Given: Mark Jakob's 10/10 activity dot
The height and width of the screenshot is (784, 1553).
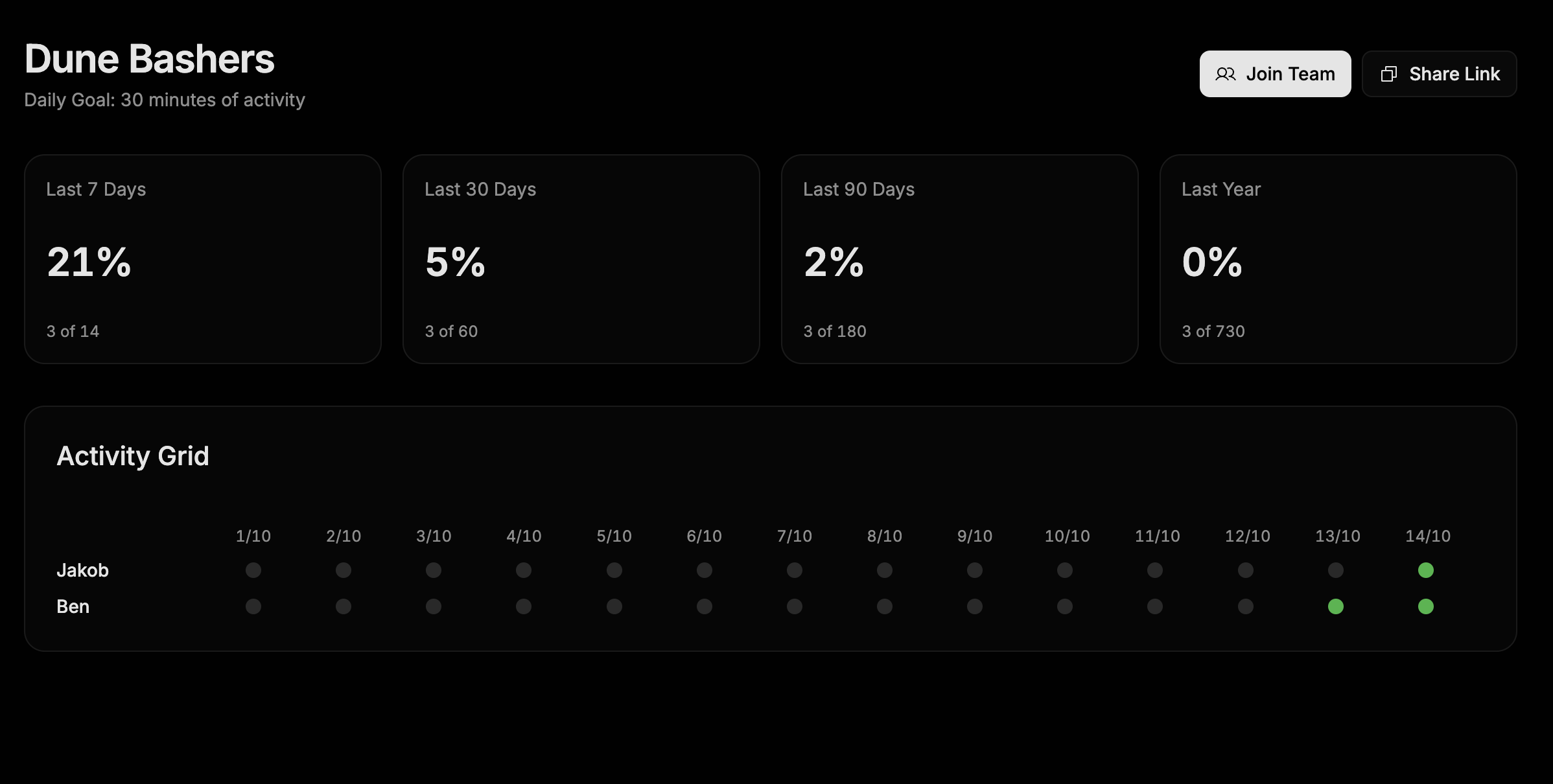Looking at the screenshot, I should 1064,570.
